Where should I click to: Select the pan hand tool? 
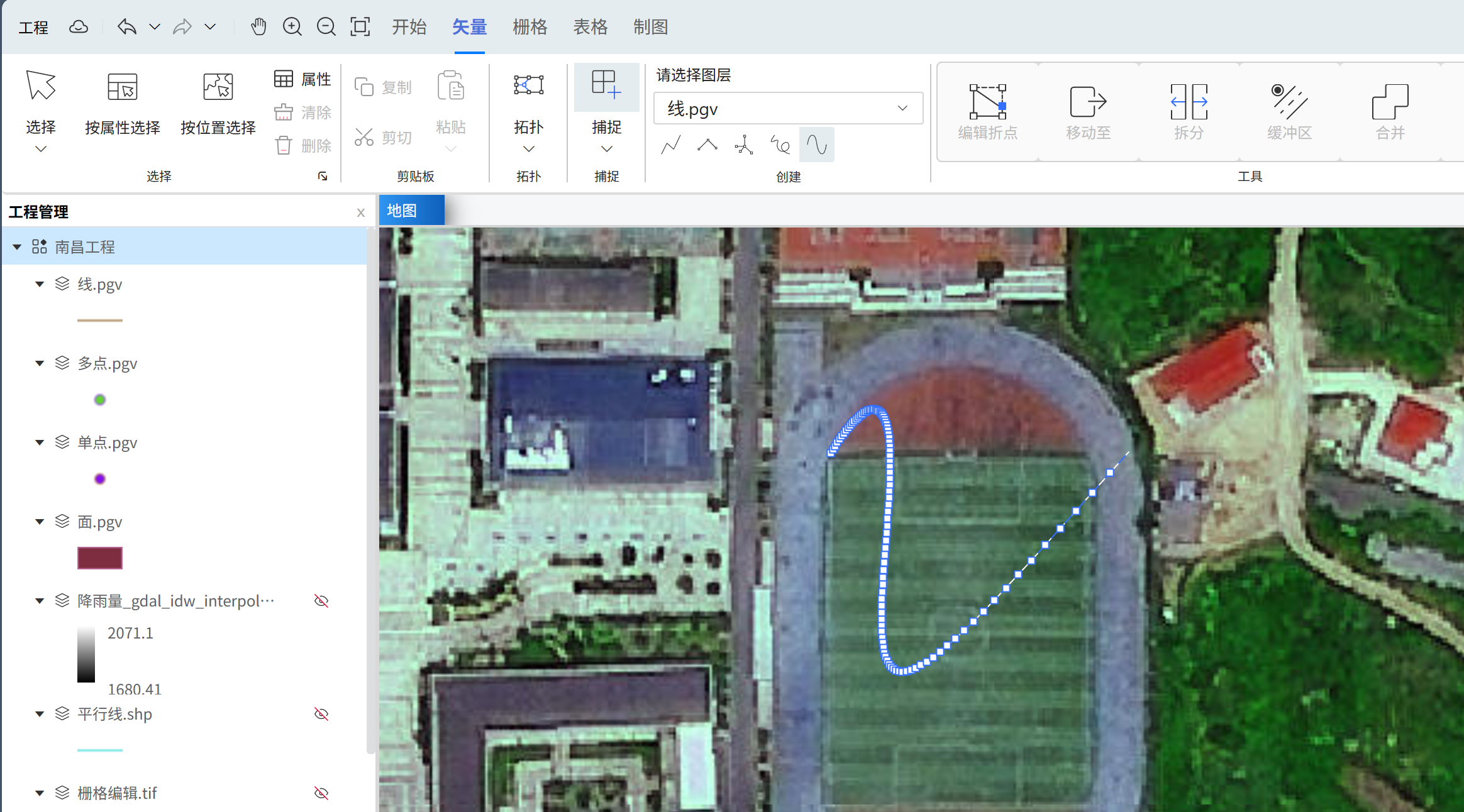click(x=258, y=27)
